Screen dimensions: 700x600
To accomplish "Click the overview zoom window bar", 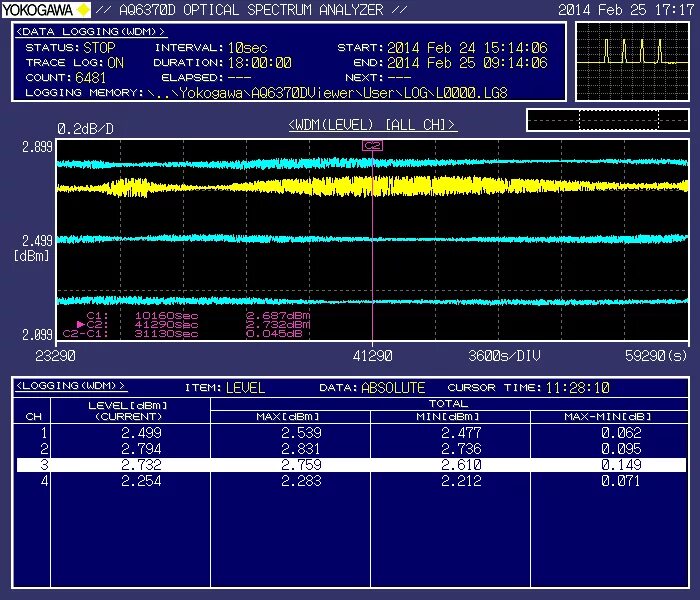I will coord(608,120).
